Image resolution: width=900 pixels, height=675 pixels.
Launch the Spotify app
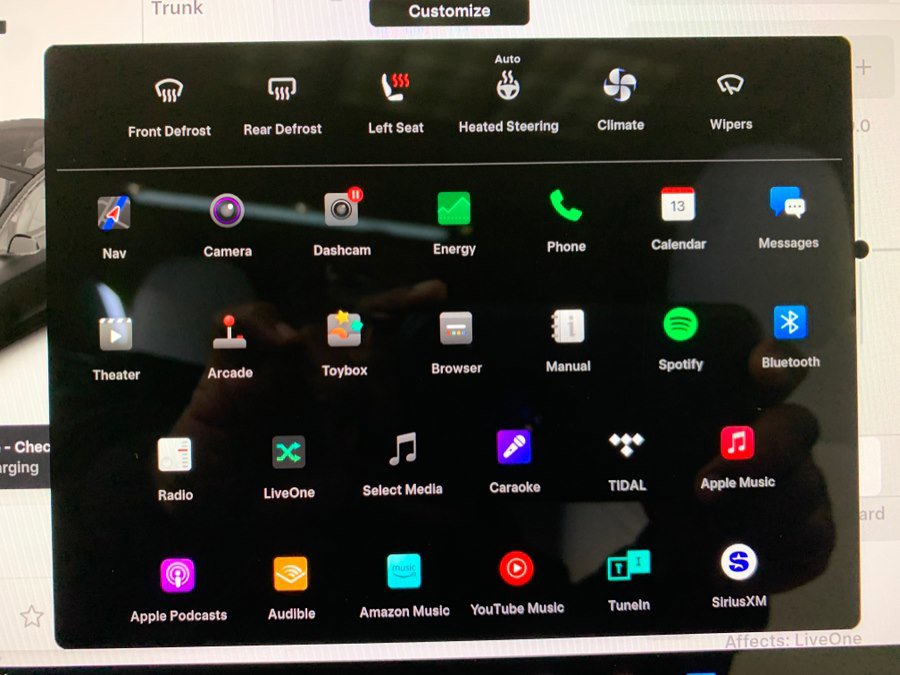click(x=680, y=324)
